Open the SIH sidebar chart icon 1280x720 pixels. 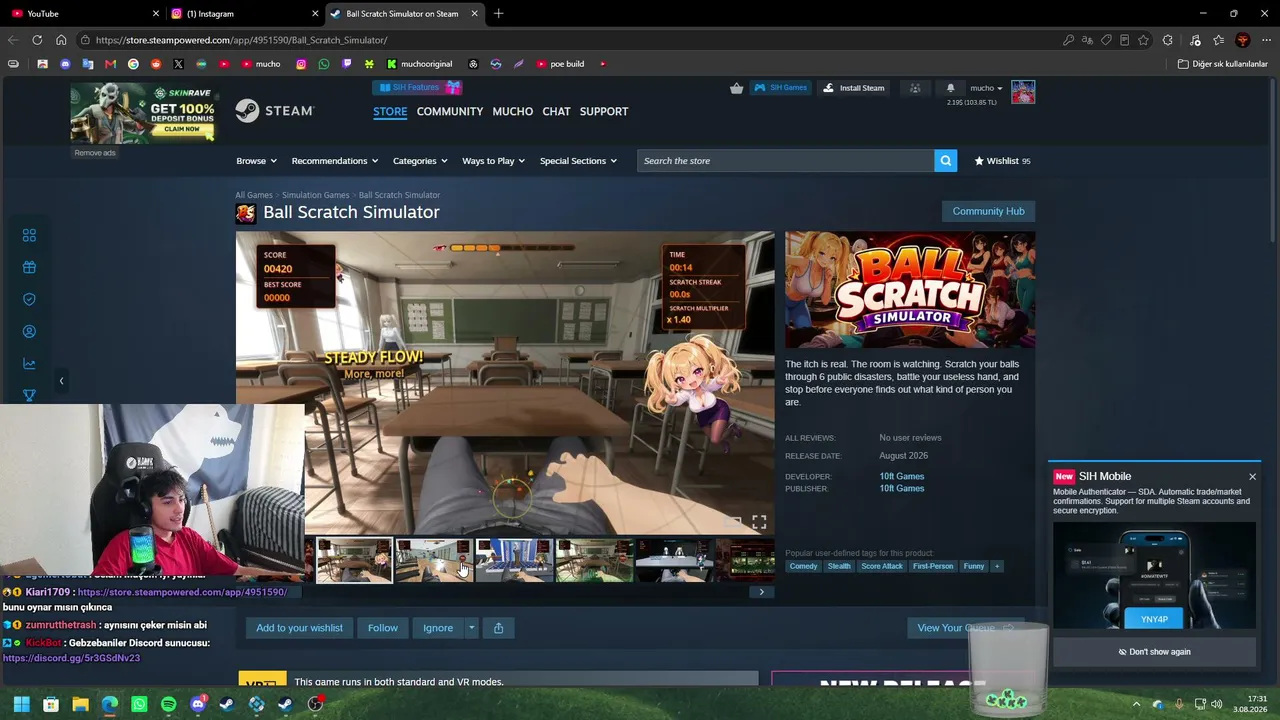click(29, 363)
